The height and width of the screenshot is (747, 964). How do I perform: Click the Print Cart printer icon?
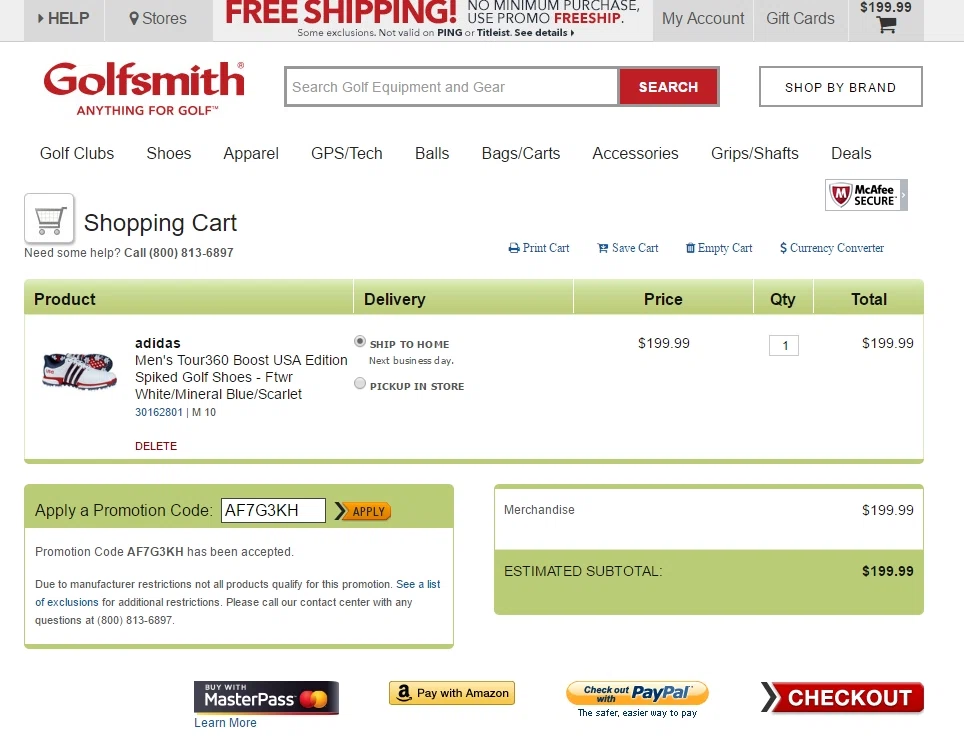coord(514,248)
